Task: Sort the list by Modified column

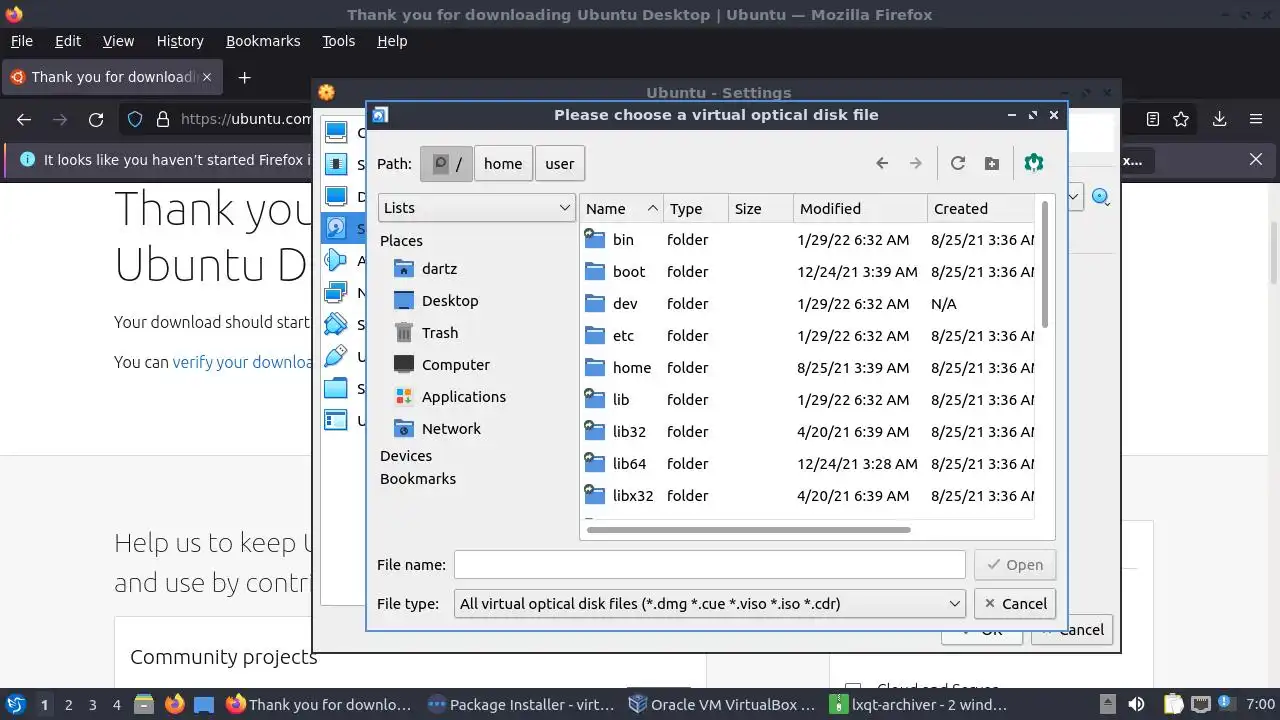Action: pos(861,209)
